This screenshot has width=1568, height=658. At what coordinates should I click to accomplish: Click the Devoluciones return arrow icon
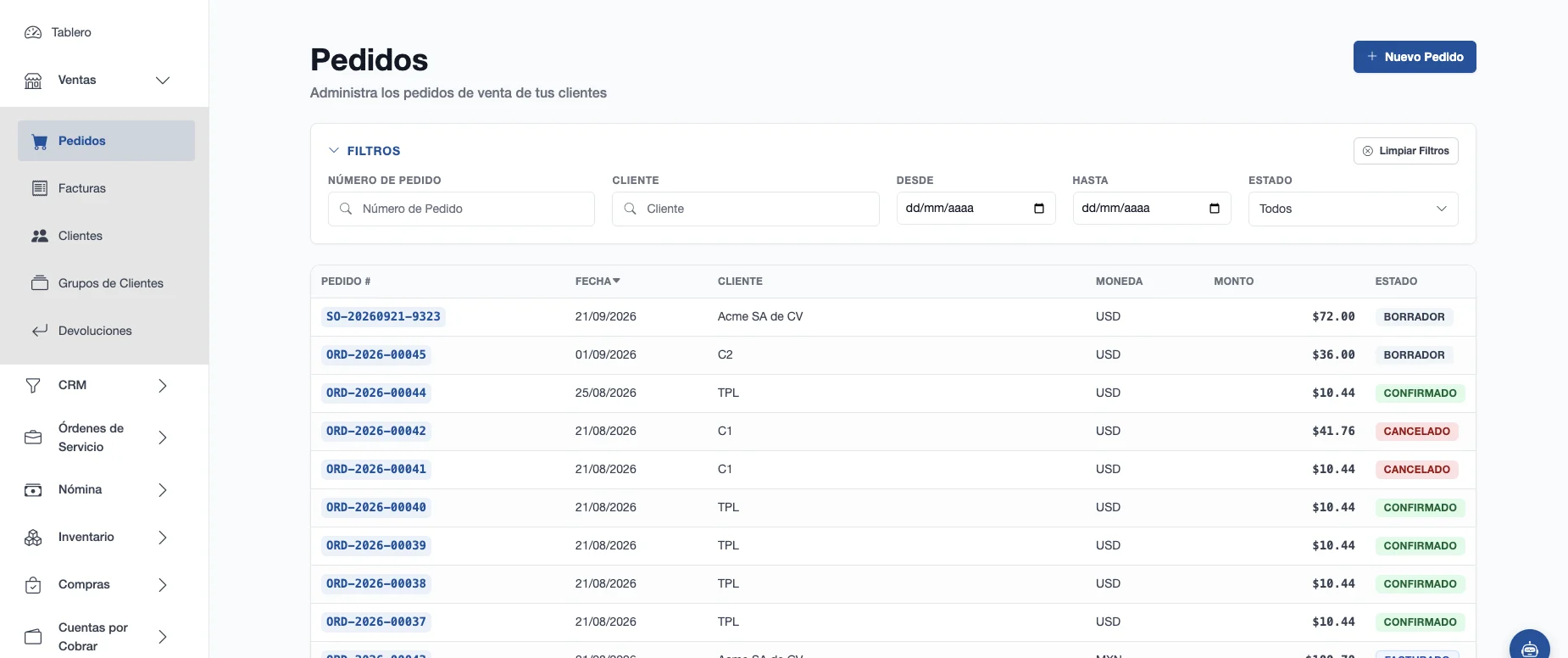pyautogui.click(x=40, y=331)
